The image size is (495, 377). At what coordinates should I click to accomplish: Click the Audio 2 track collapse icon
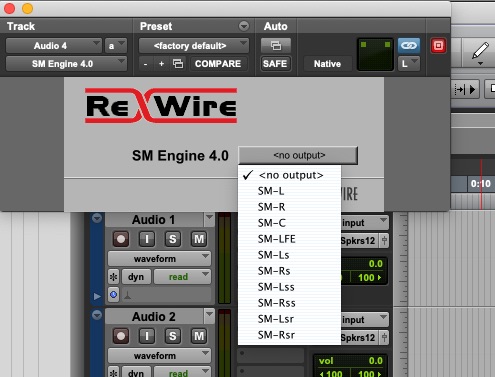coord(97,315)
